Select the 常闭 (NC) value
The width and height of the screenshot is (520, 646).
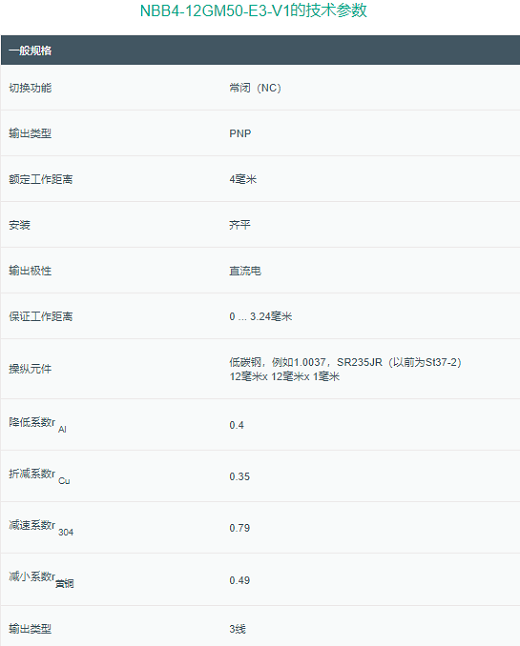coord(255,88)
